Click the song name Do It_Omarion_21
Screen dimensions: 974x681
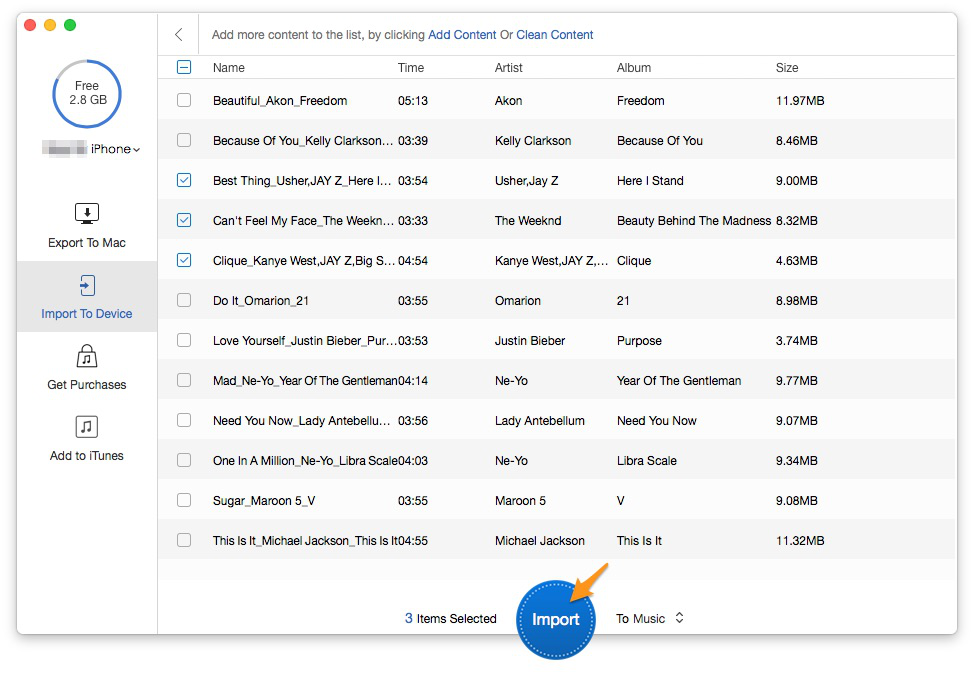click(x=261, y=301)
